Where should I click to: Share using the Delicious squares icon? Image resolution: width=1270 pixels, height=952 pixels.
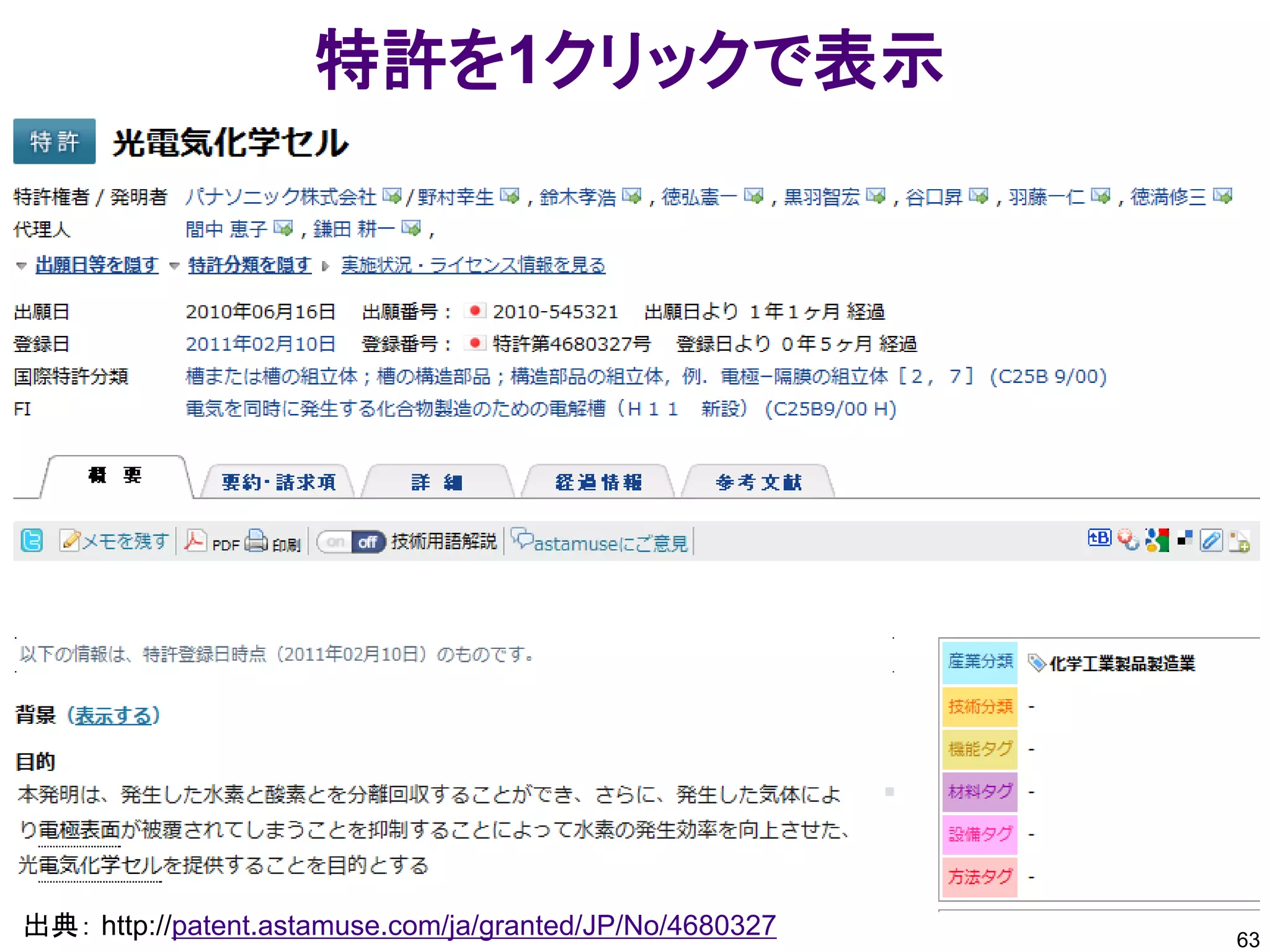point(1185,538)
